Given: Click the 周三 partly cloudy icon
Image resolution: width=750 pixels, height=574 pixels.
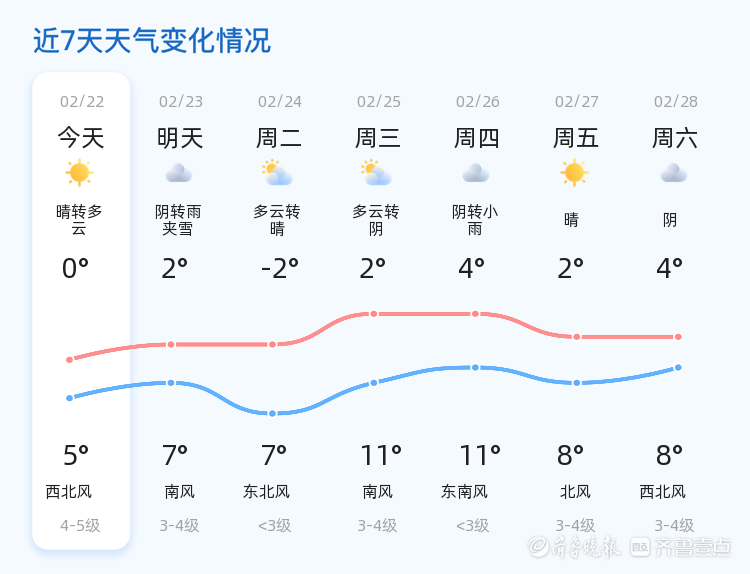Looking at the screenshot, I should click(377, 173).
